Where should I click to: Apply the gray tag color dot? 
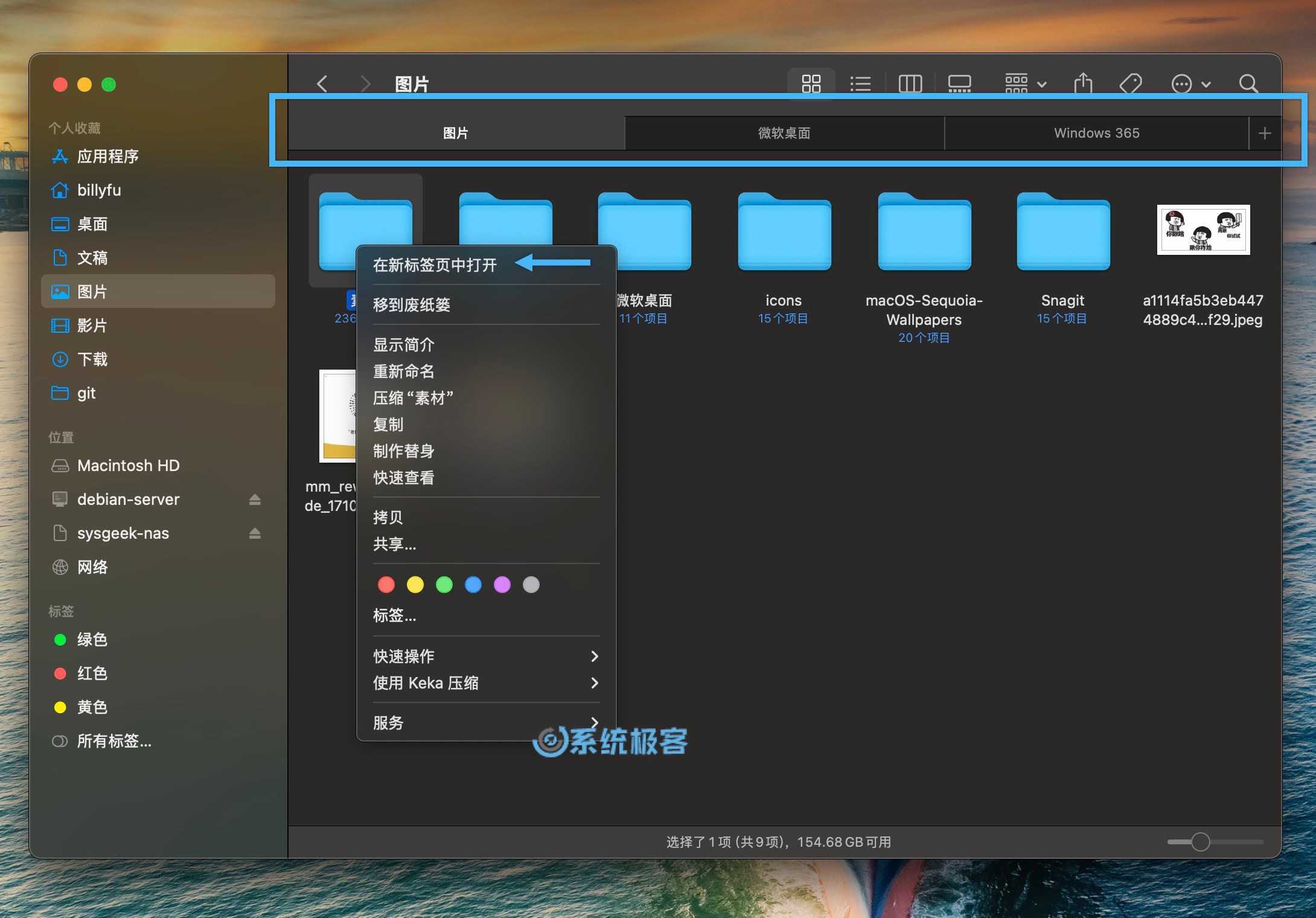(x=531, y=585)
